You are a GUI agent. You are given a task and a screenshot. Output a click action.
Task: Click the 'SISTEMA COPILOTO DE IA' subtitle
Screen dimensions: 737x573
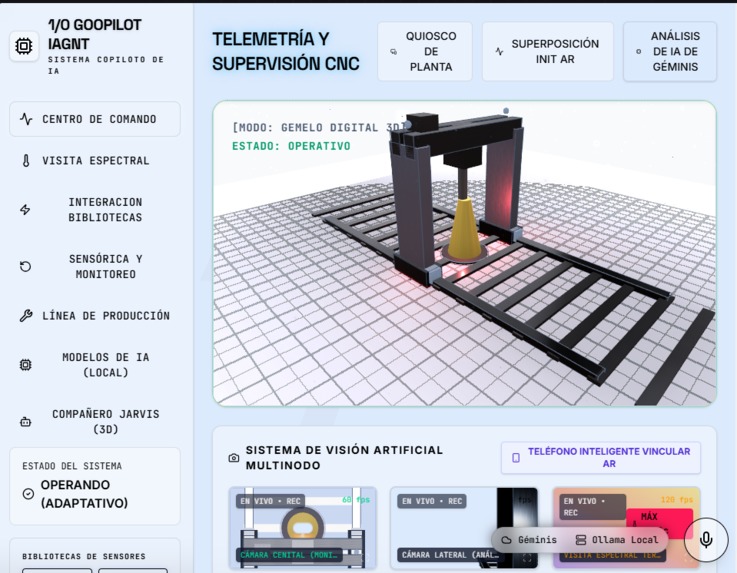pyautogui.click(x=106, y=65)
